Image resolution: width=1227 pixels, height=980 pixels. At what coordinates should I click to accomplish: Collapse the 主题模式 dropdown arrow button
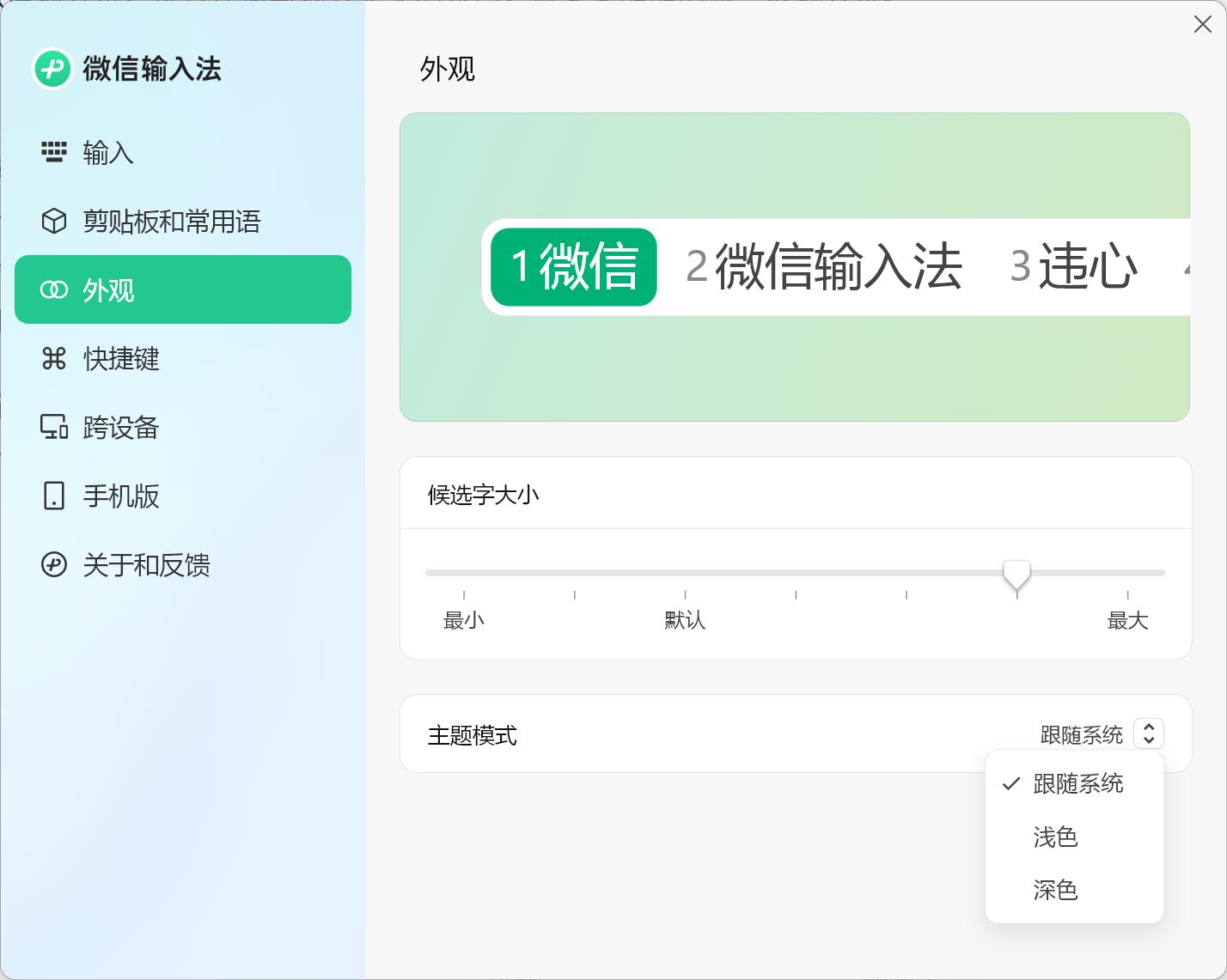[x=1149, y=734]
